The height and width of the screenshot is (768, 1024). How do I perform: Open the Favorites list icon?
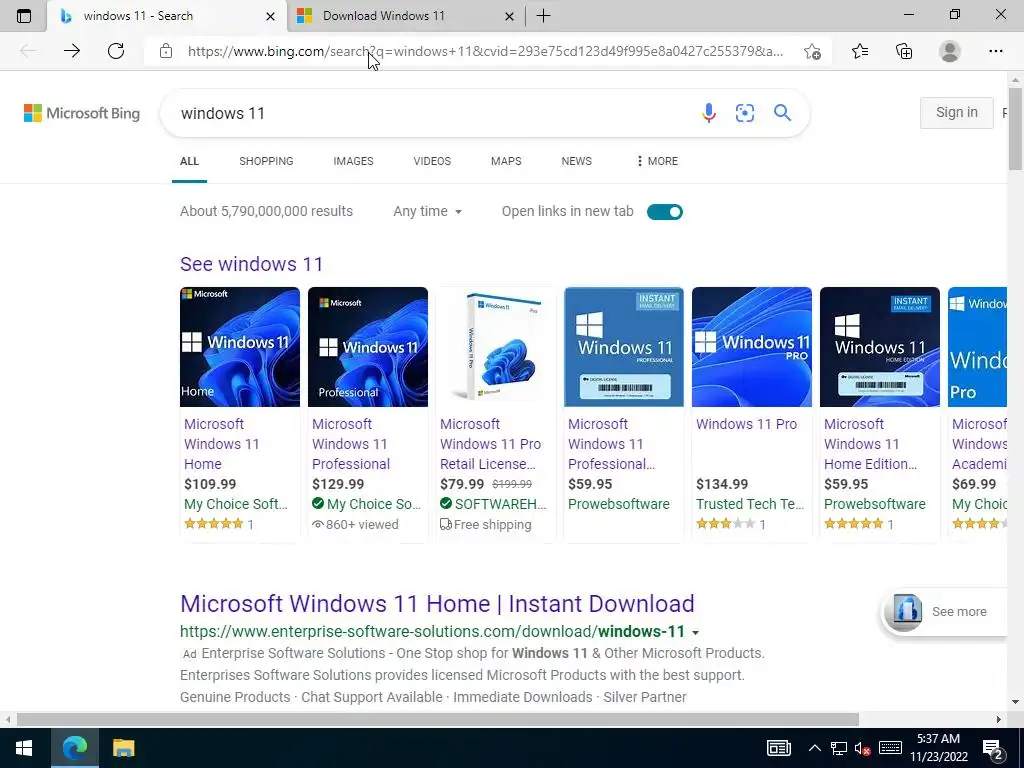pos(860,51)
